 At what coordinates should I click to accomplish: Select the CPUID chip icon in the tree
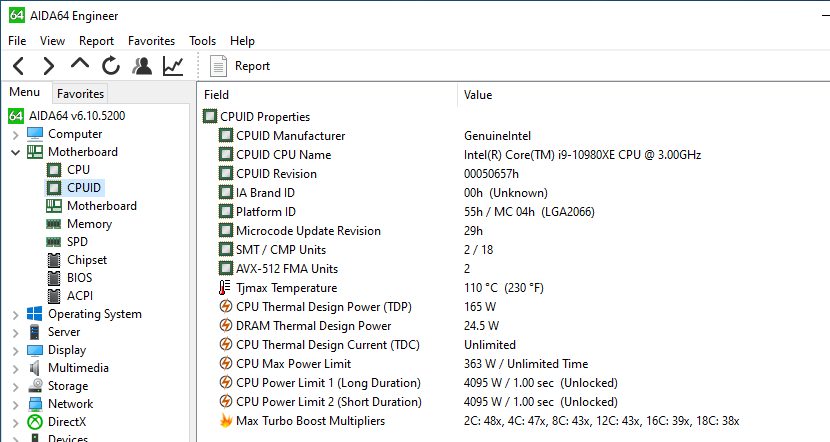(x=54, y=188)
